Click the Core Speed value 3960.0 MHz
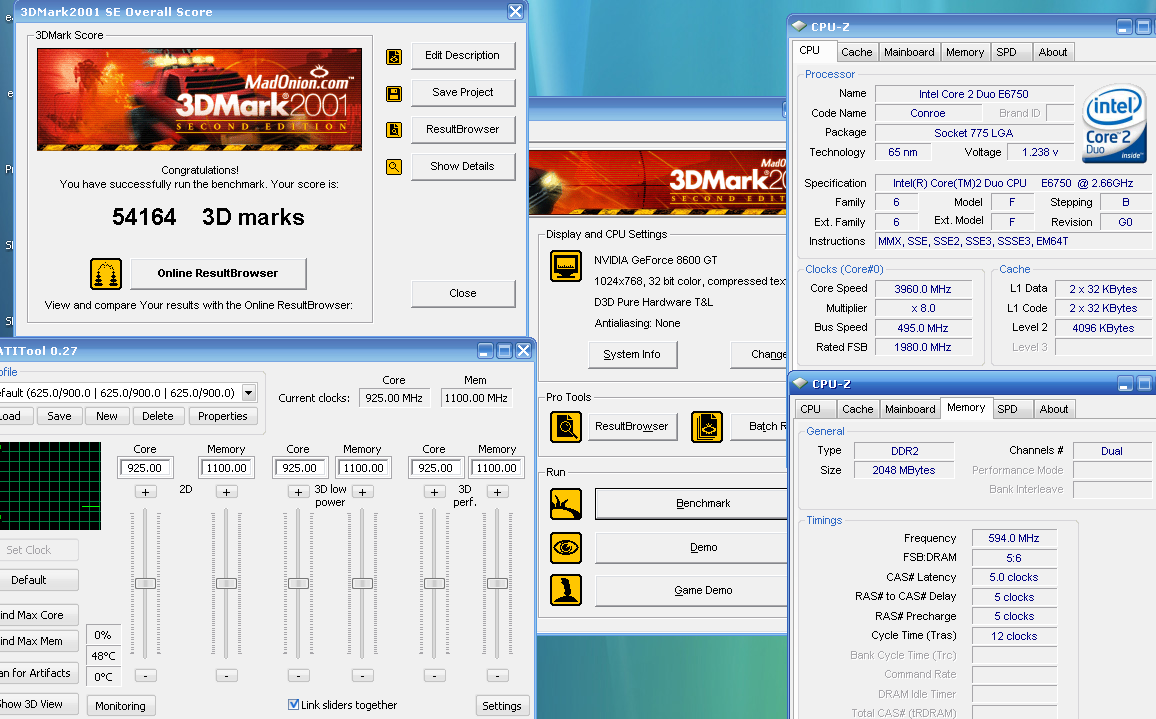Screen dimensions: 1156x719 pyautogui.click(x=923, y=289)
